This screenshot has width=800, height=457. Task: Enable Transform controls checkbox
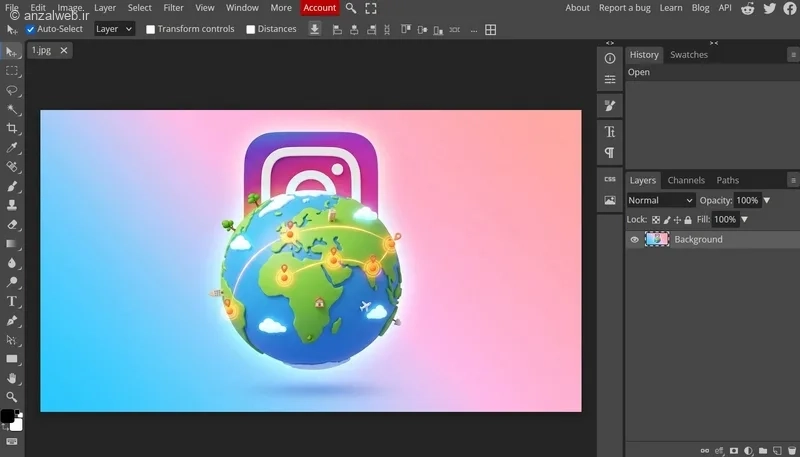151,30
